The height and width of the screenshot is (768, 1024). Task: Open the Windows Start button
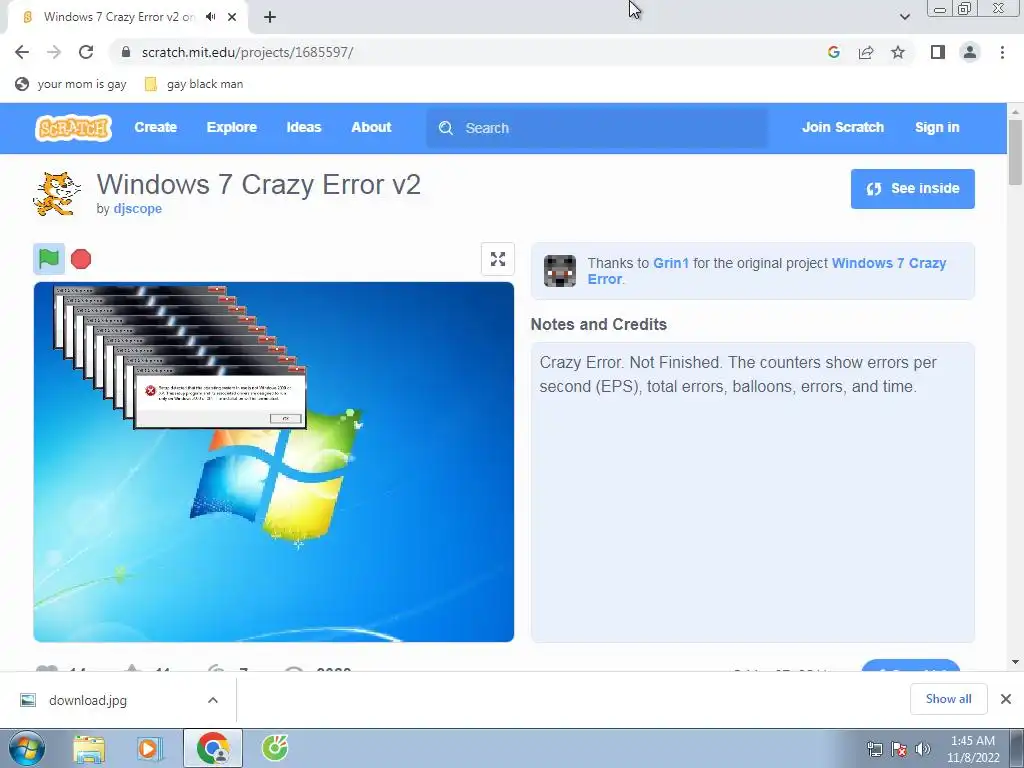coord(25,748)
